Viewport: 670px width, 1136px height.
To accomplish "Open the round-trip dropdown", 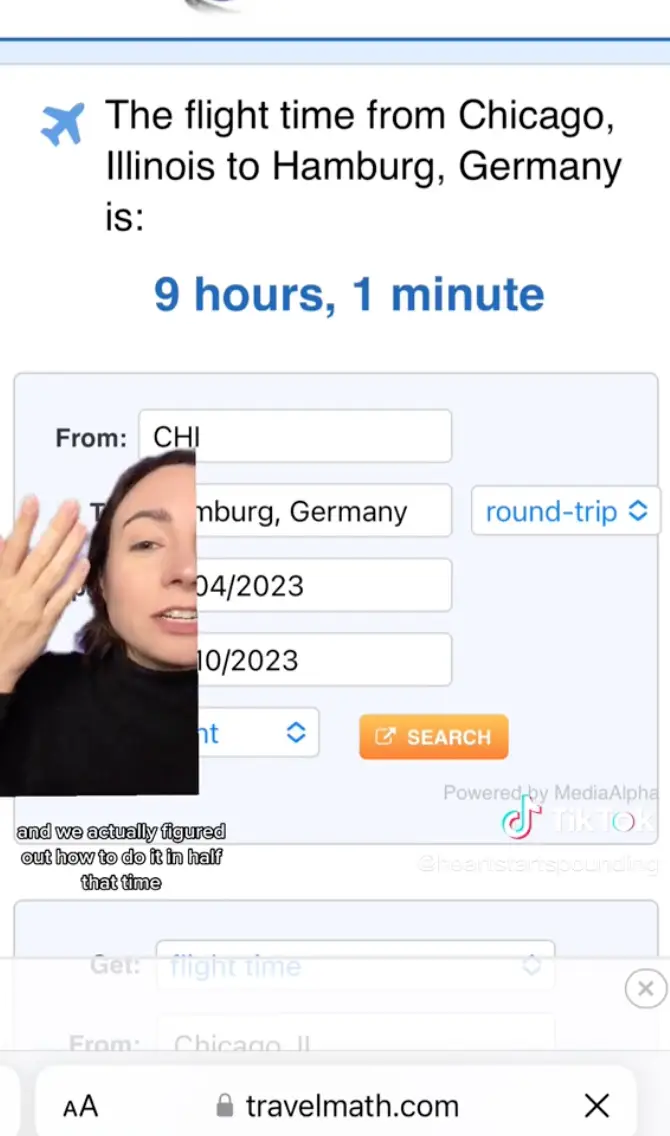I will pos(566,511).
